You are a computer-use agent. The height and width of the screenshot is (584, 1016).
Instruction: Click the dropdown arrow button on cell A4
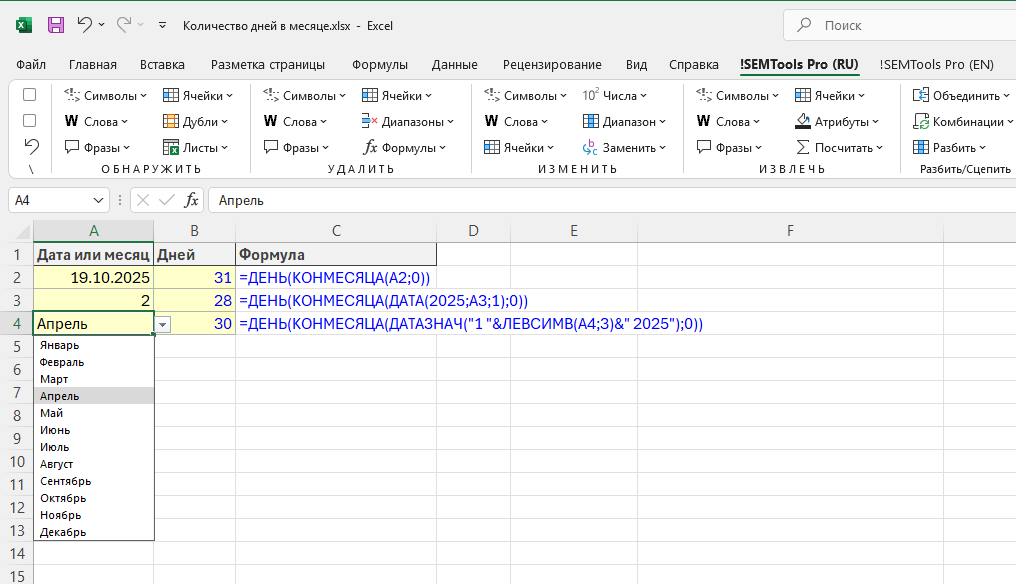pos(163,324)
